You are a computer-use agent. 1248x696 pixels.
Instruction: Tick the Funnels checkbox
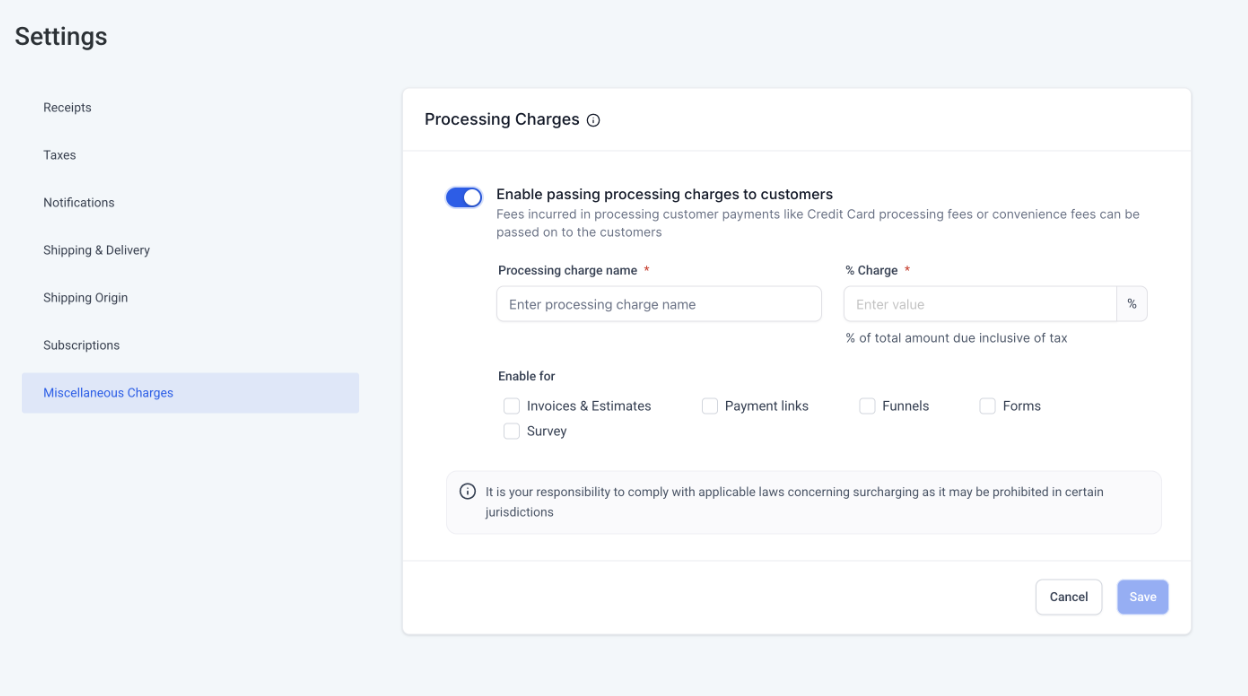[867, 406]
